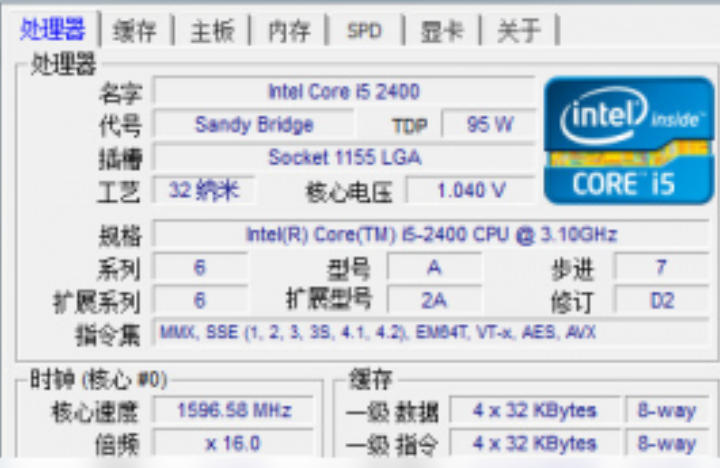
Task: Click the 一级 指令 8-way value
Action: 667,444
